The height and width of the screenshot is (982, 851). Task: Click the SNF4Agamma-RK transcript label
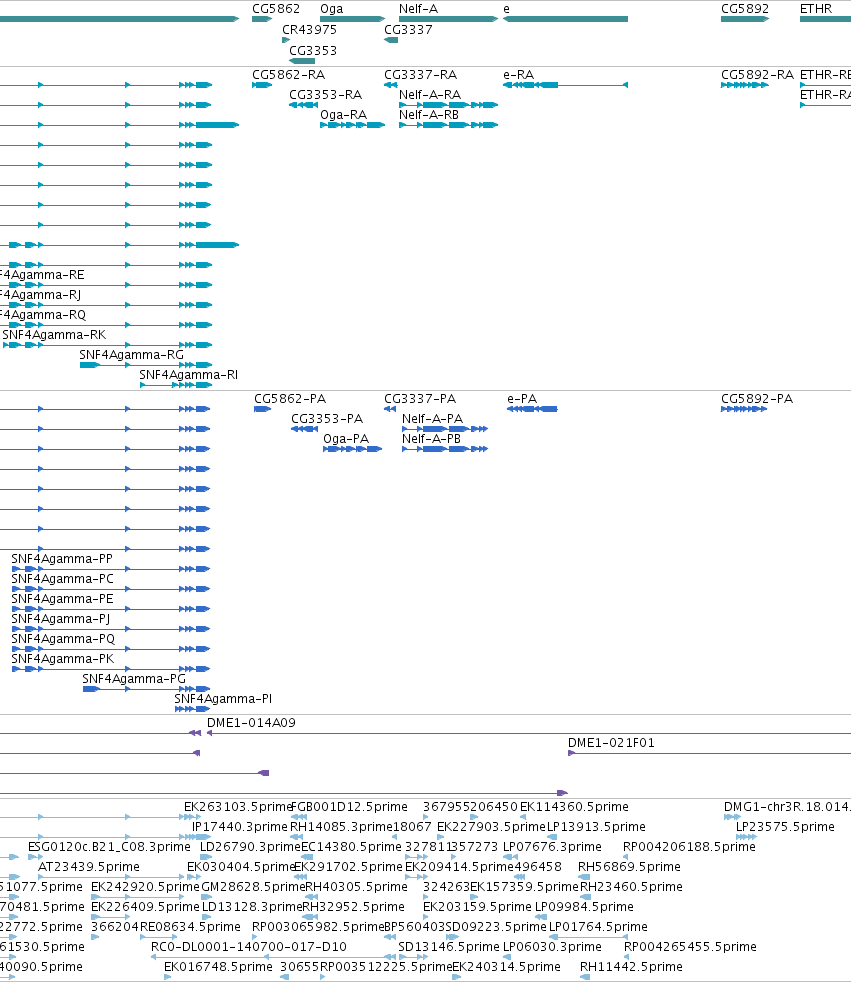(54, 334)
